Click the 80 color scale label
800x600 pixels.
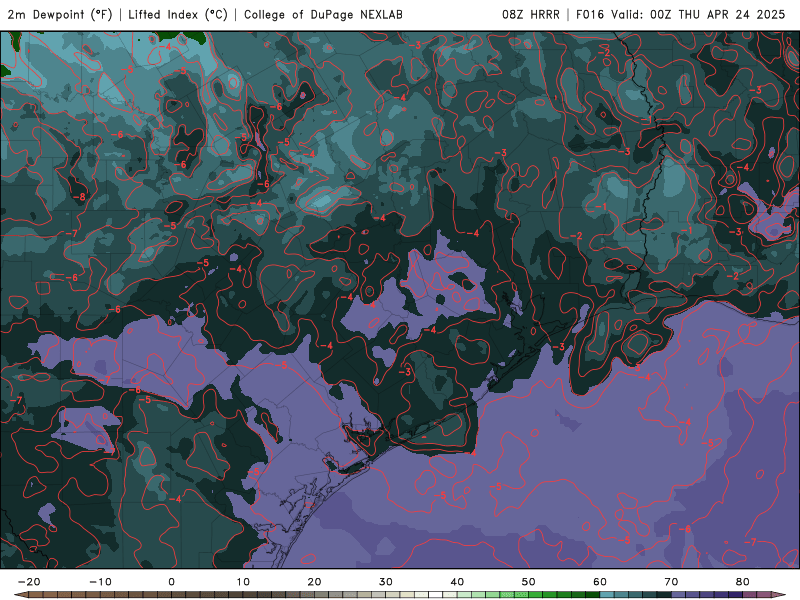(x=743, y=582)
